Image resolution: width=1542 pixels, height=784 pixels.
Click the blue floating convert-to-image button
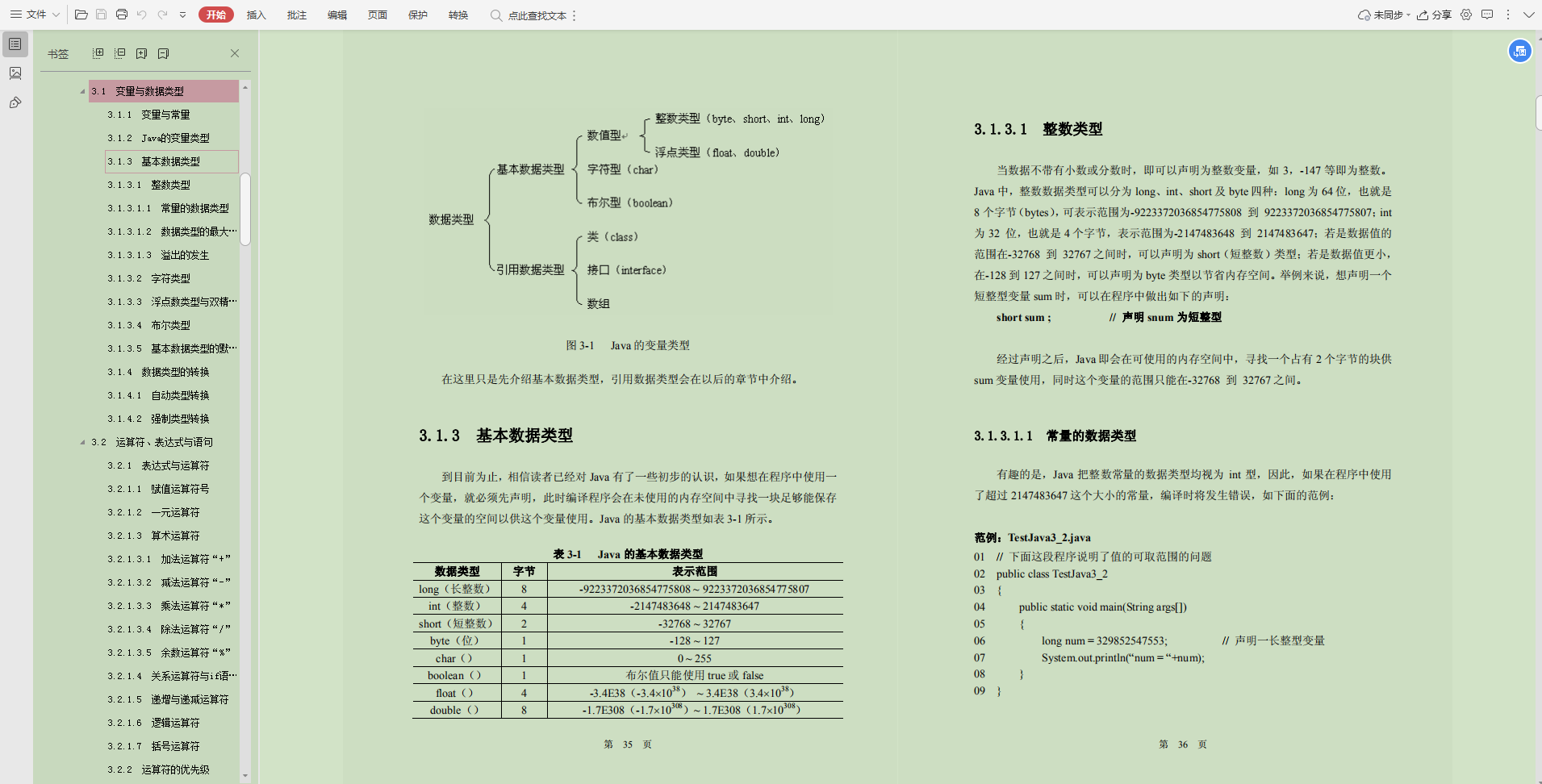(x=1520, y=51)
